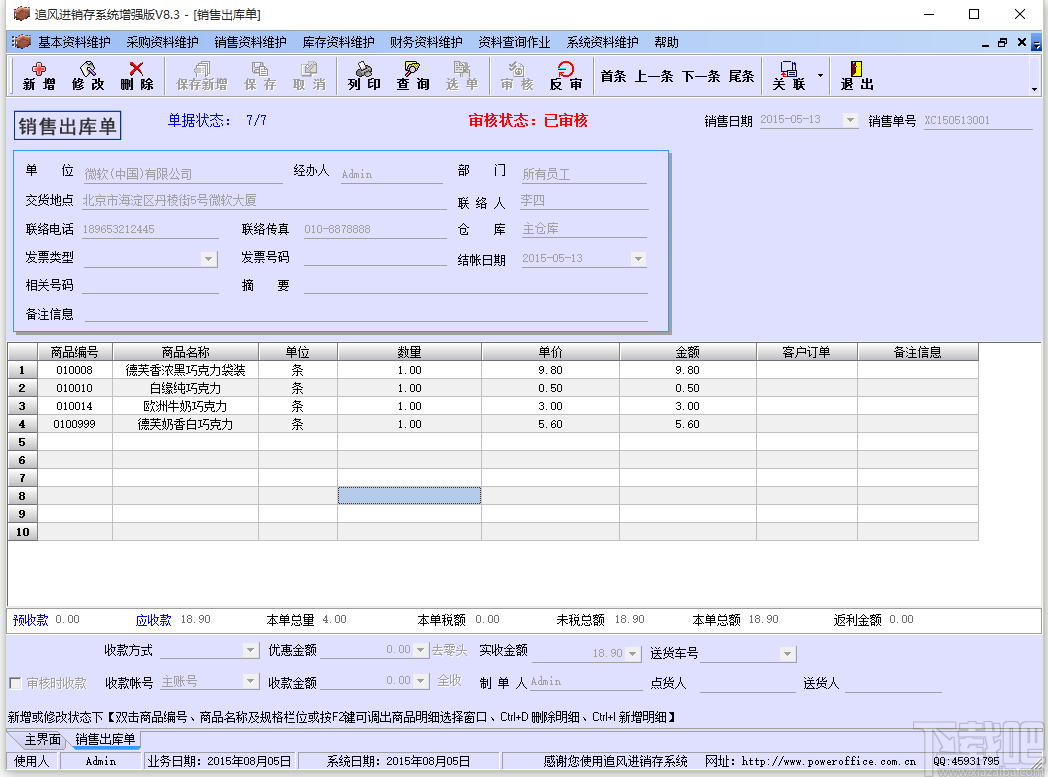Open the 销售日期 date dropdown
1048x777 pixels.
[849, 120]
